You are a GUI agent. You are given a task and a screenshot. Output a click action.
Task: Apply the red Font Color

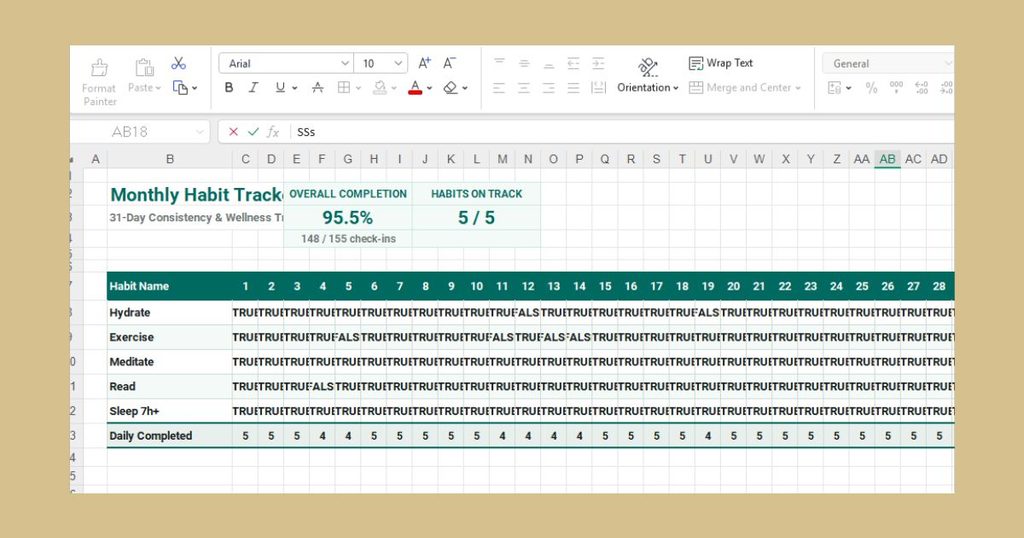(415, 87)
